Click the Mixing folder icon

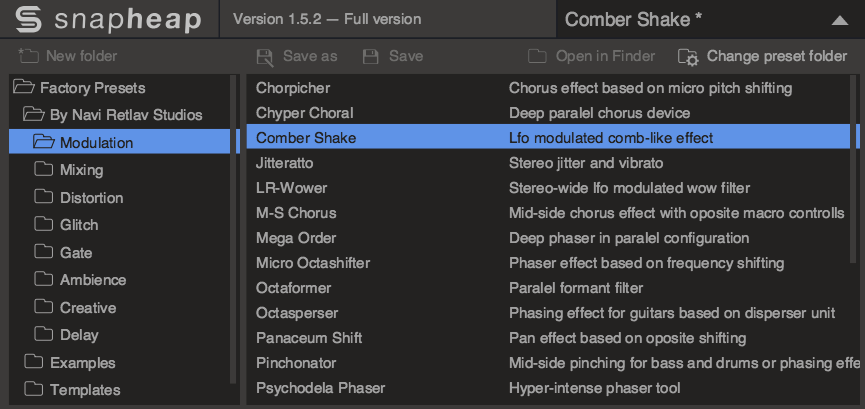(43, 169)
